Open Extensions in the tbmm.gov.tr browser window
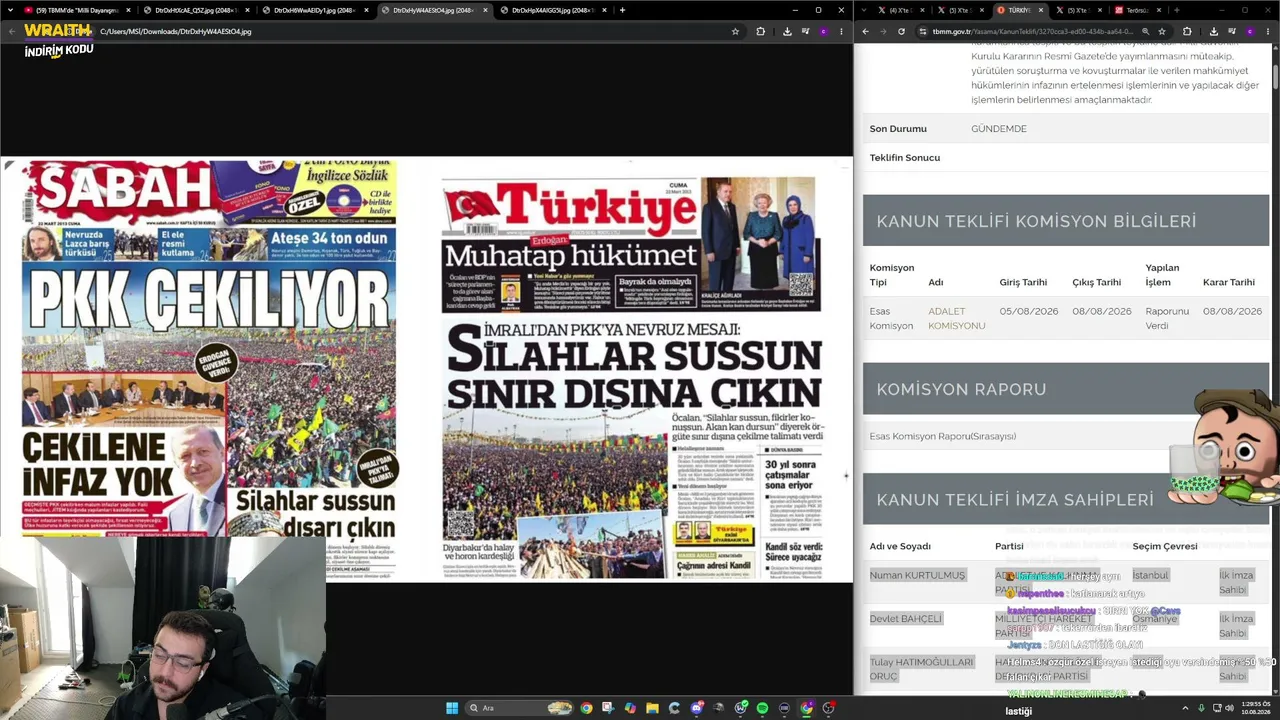 click(1187, 31)
